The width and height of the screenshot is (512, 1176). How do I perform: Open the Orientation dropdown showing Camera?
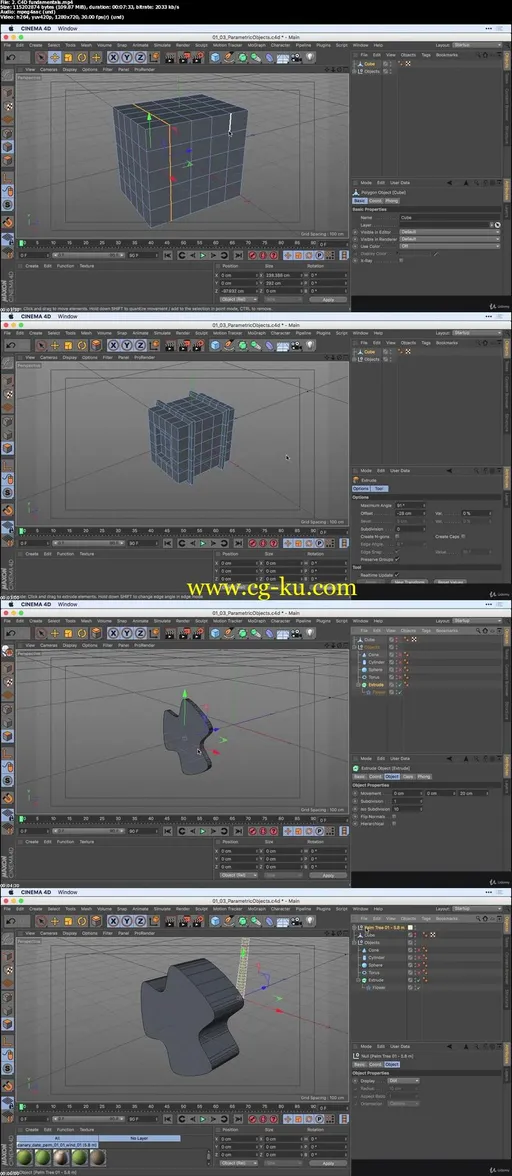[404, 1103]
